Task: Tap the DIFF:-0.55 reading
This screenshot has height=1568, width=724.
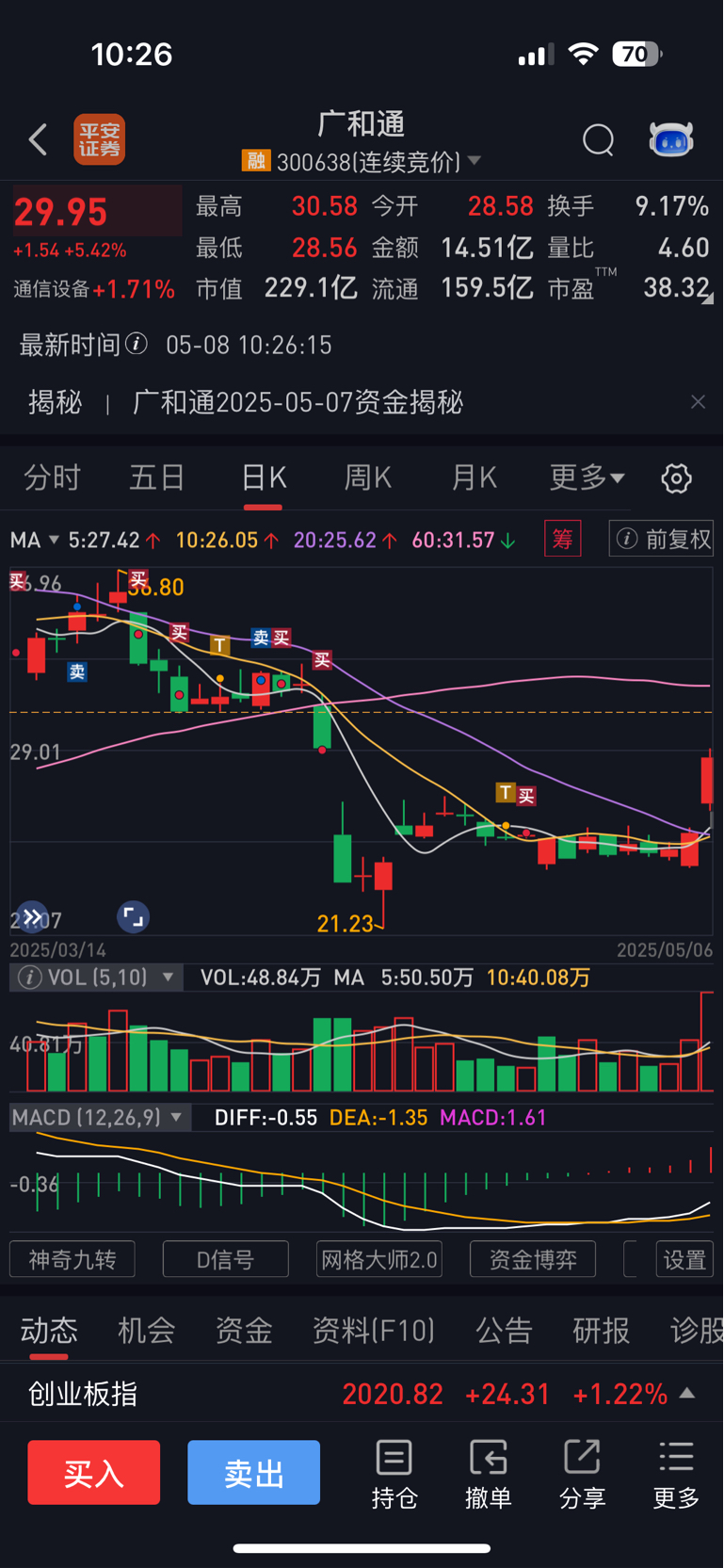Action: tap(266, 1118)
